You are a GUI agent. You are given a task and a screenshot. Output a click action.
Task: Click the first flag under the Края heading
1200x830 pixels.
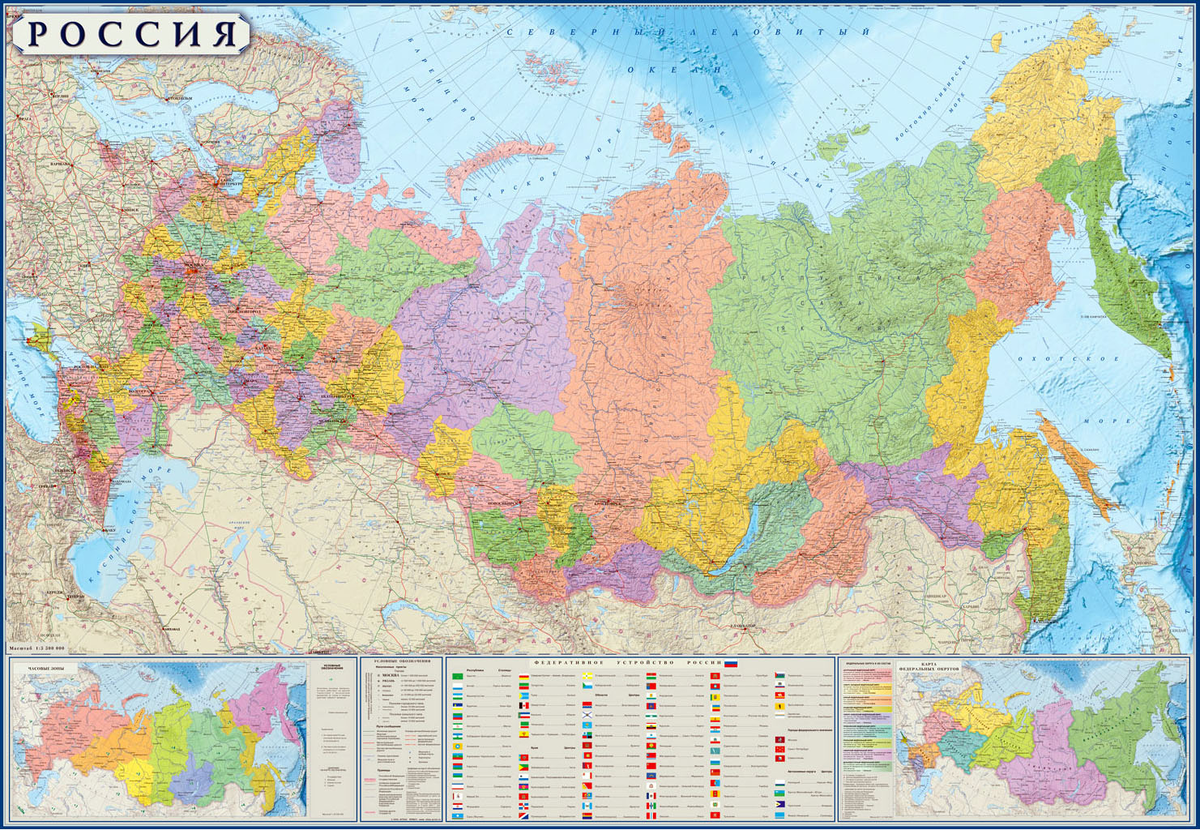click(522, 757)
